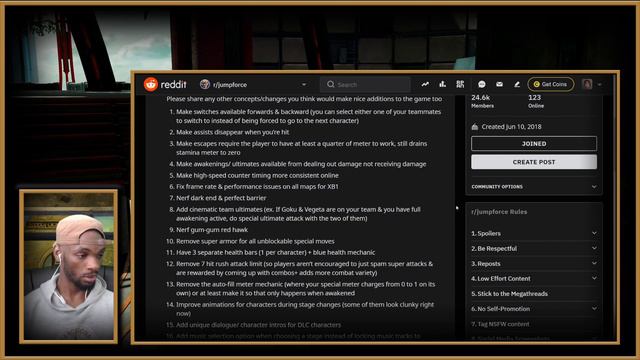Click 'Please share any other concepts/changes' line
The height and width of the screenshot is (360, 640).
[x=304, y=99]
